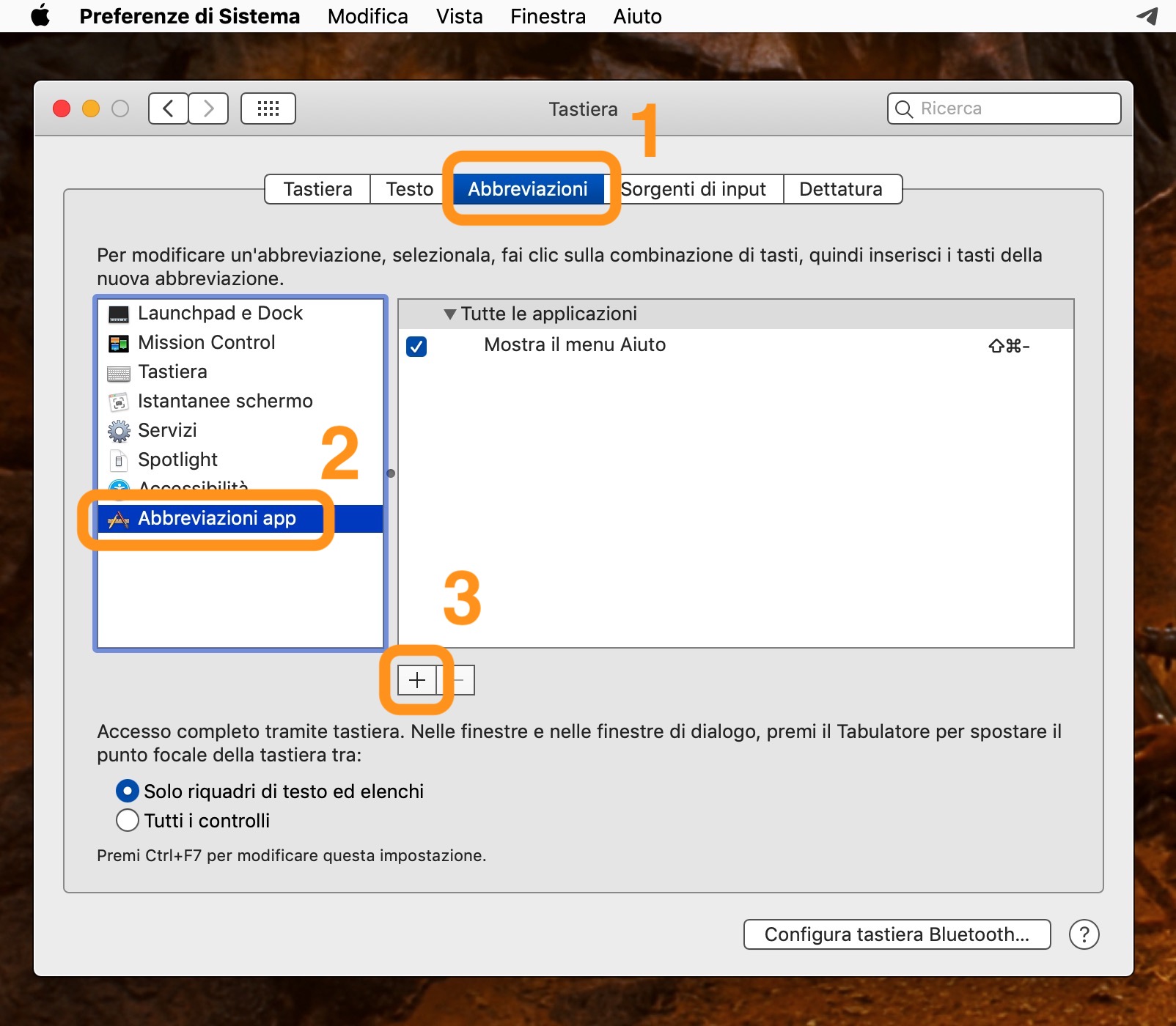Select Abbreviazioni app category
1176x1026 pixels.
240,519
